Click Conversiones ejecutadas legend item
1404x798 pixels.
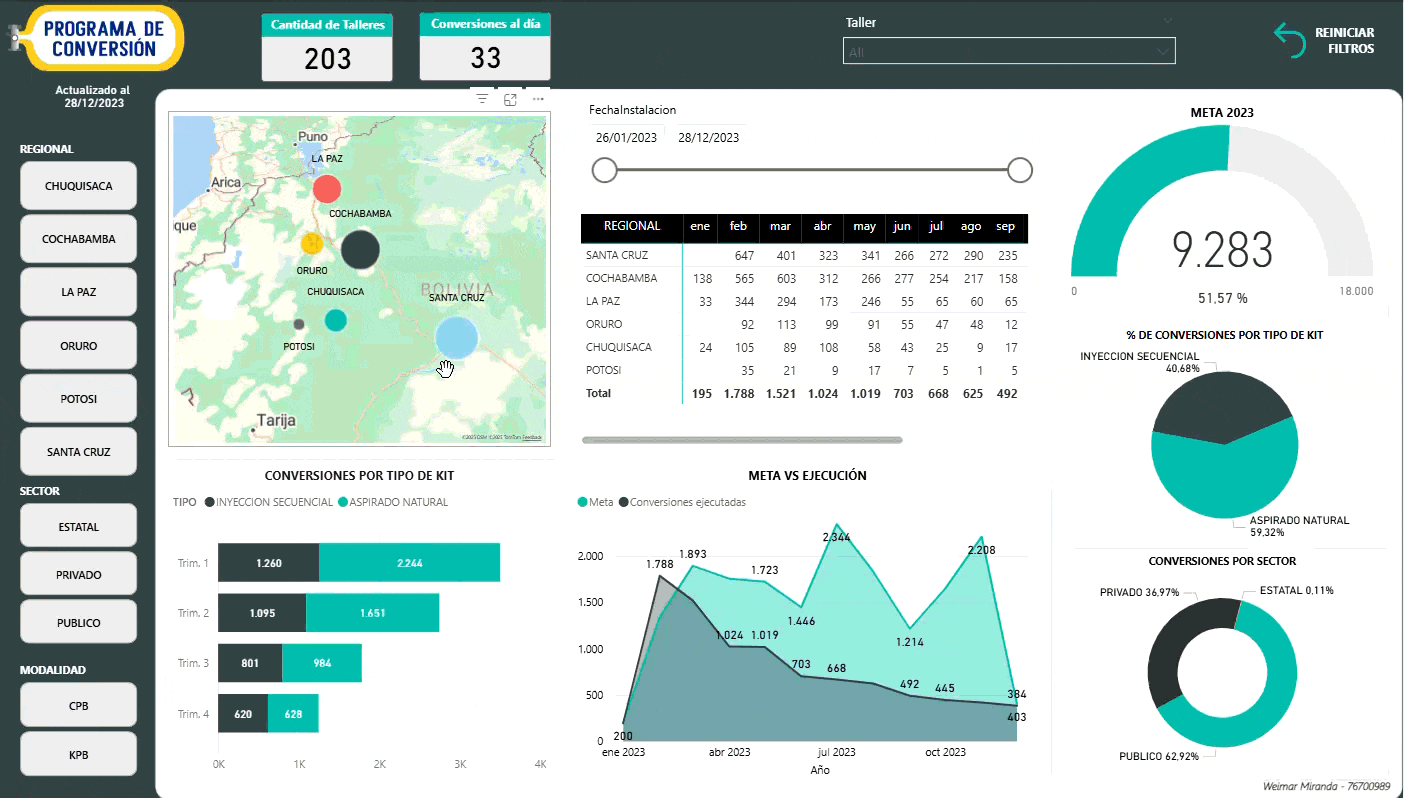click(x=683, y=502)
